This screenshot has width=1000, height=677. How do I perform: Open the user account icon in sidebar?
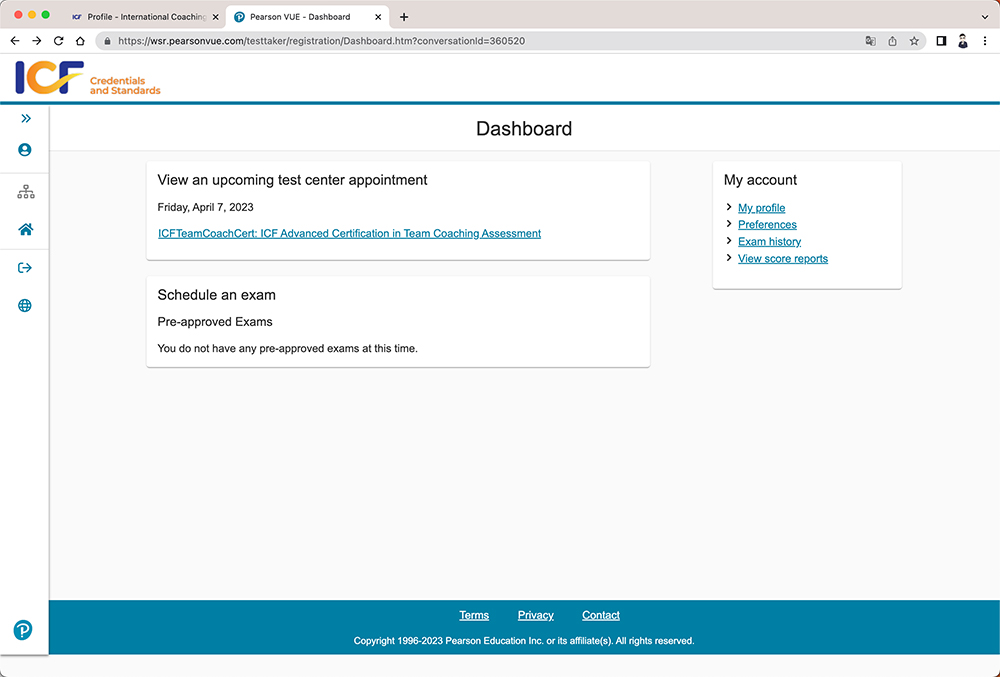coord(25,150)
